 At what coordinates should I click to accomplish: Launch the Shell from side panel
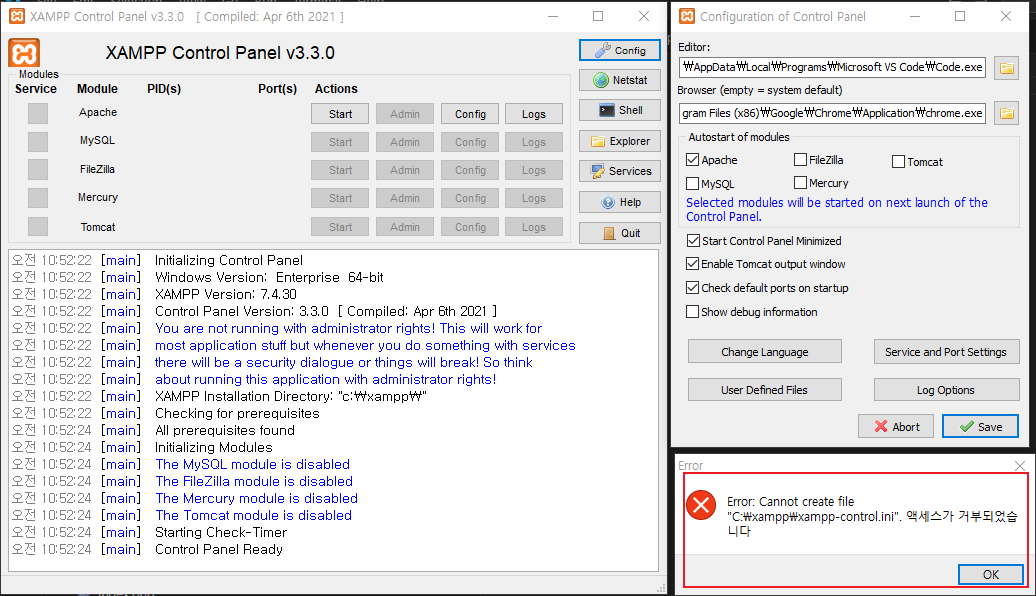point(620,110)
